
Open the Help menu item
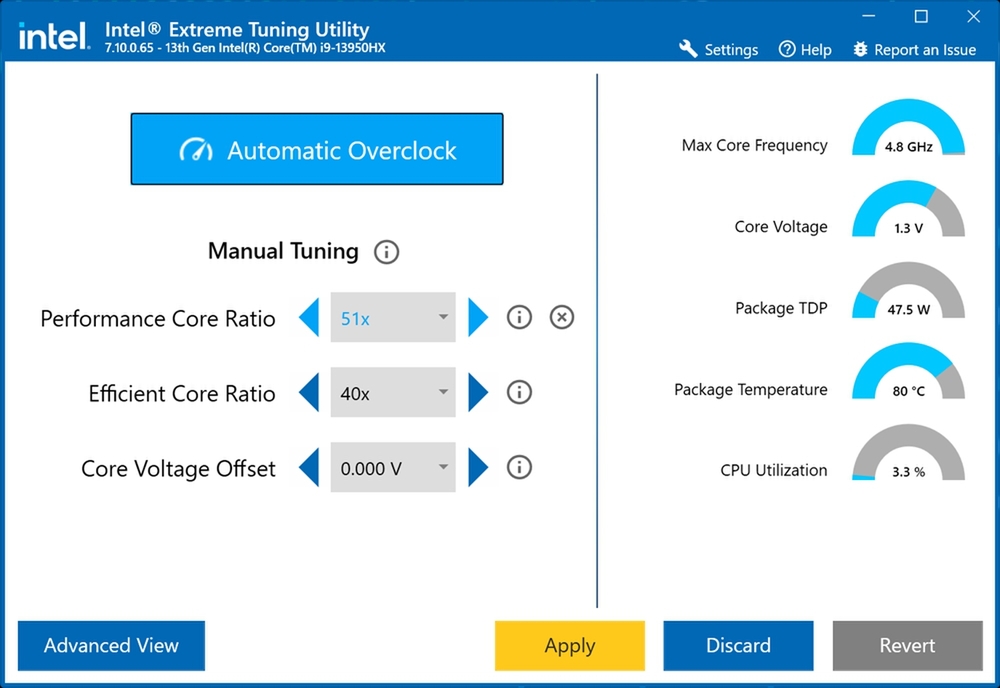tap(805, 49)
